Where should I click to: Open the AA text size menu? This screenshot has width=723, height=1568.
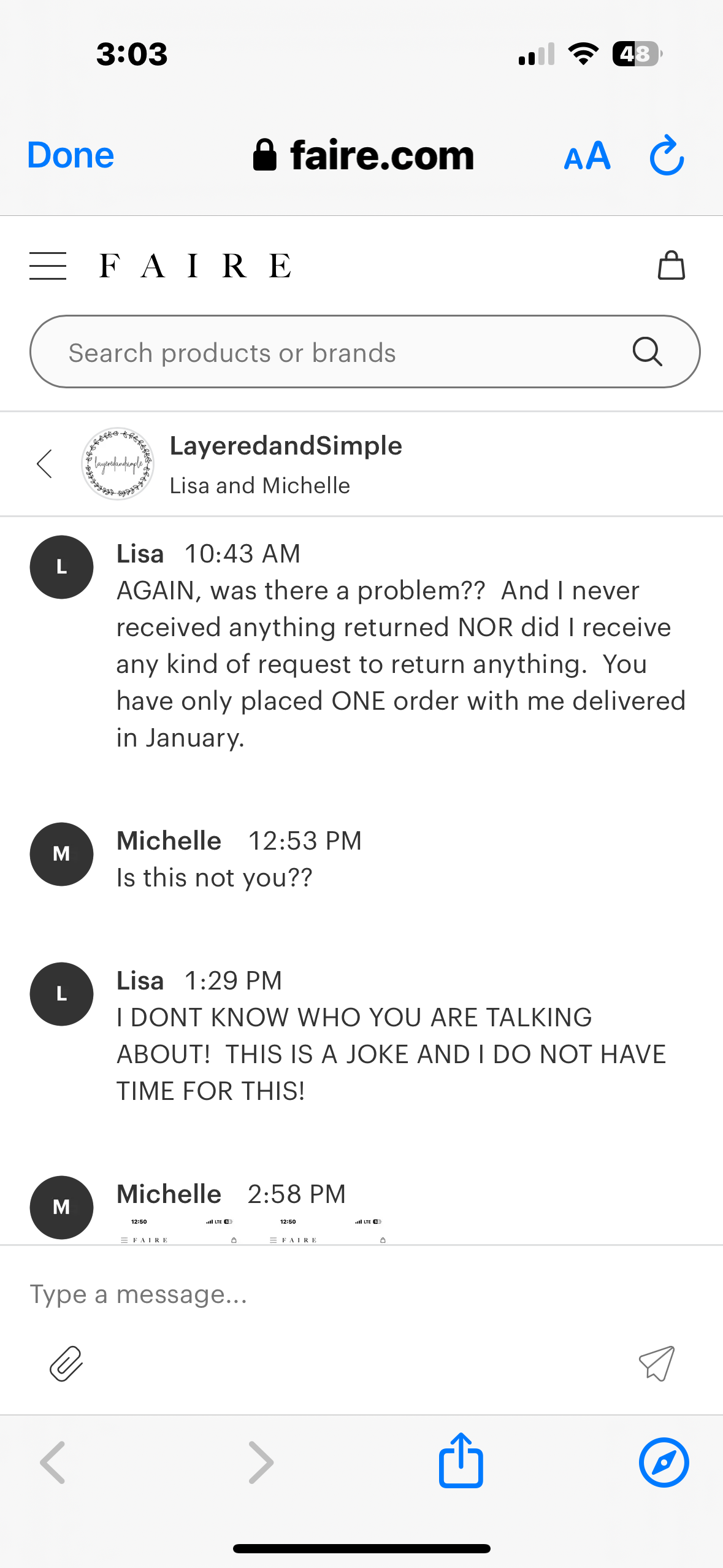point(587,156)
